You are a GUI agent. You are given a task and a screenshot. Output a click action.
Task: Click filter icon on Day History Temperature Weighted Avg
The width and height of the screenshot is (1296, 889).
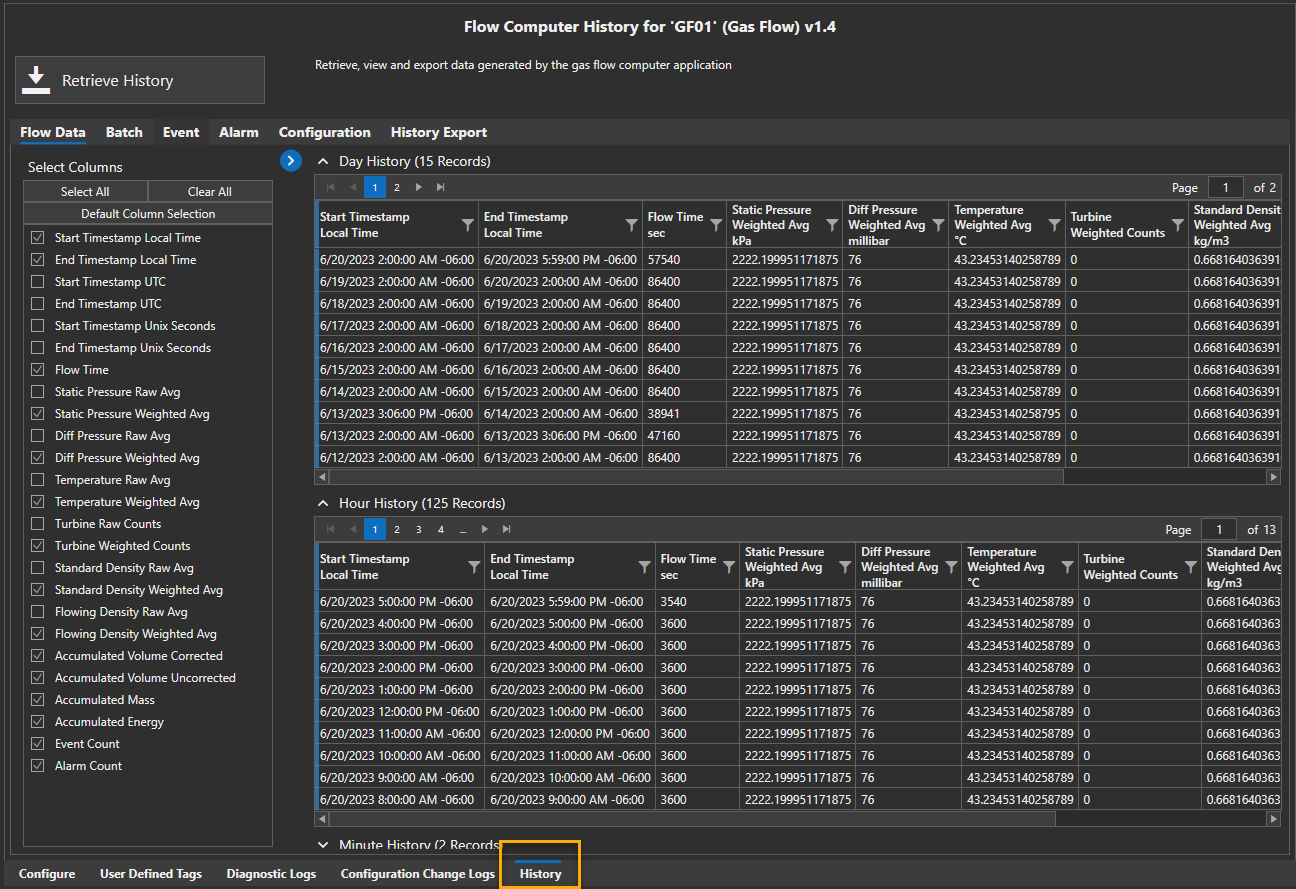pyautogui.click(x=1054, y=225)
